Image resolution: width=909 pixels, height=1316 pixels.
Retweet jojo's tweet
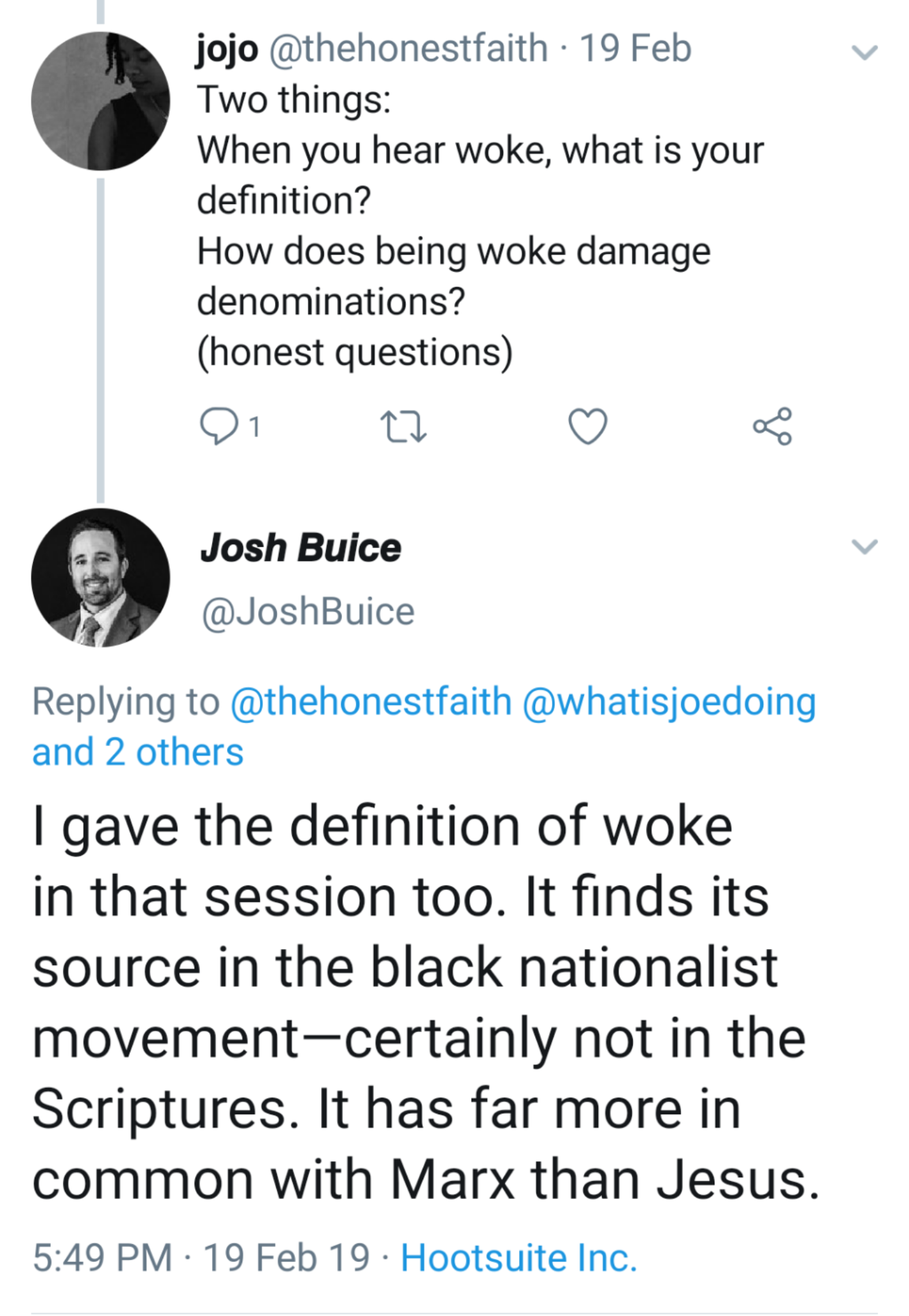403,427
